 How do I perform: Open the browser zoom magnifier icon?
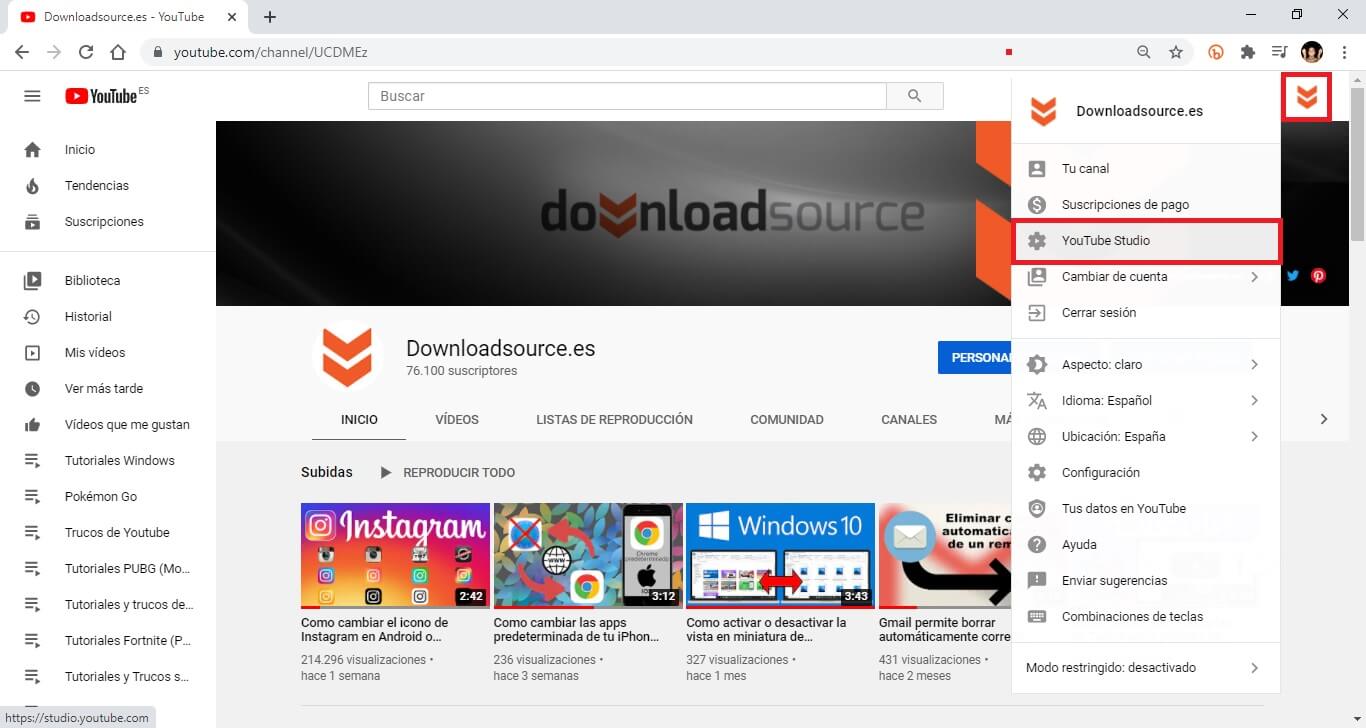1144,52
